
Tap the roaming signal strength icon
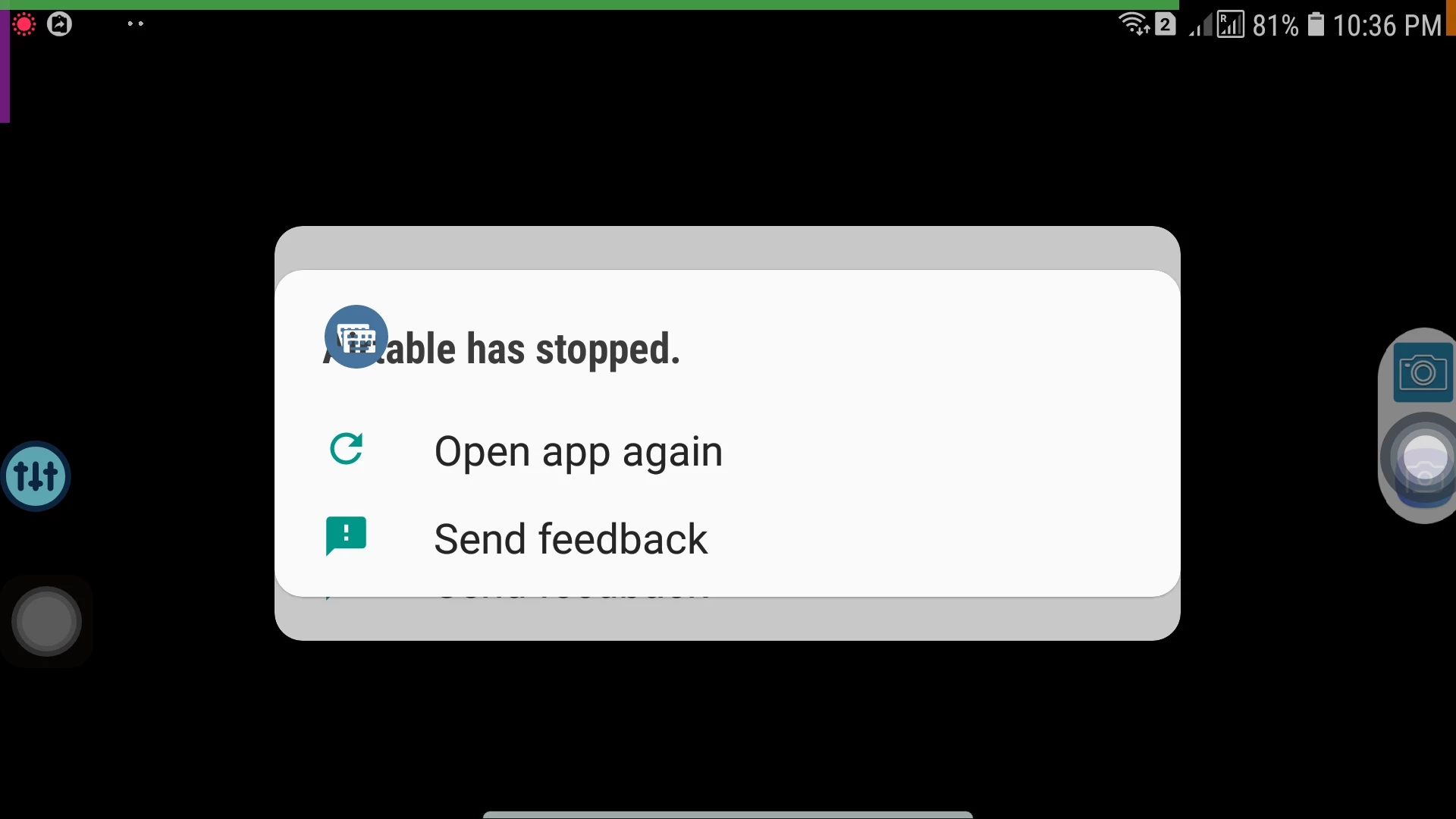pyautogui.click(x=1230, y=24)
